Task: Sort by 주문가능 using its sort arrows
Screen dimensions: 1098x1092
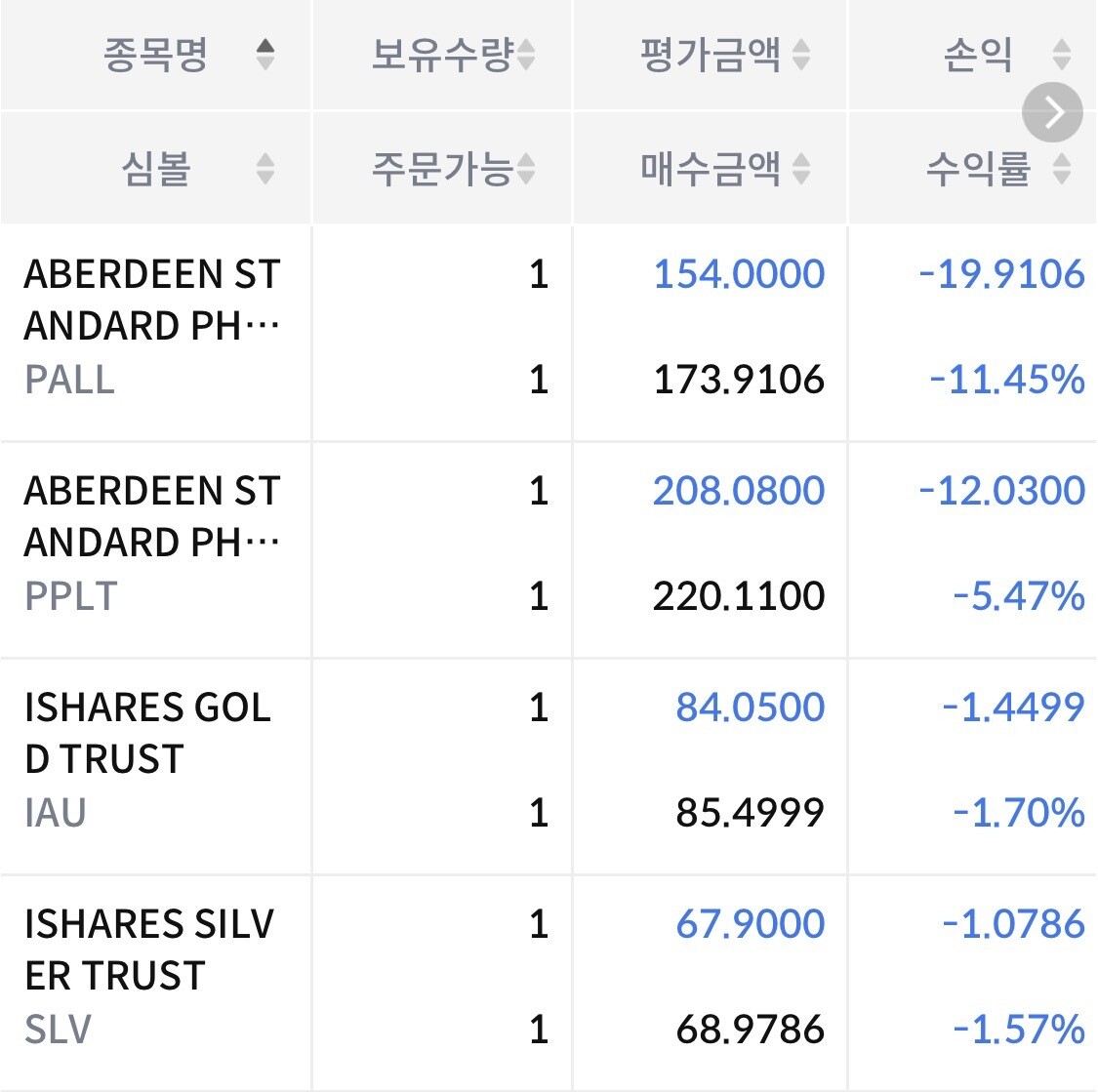Action: point(526,169)
